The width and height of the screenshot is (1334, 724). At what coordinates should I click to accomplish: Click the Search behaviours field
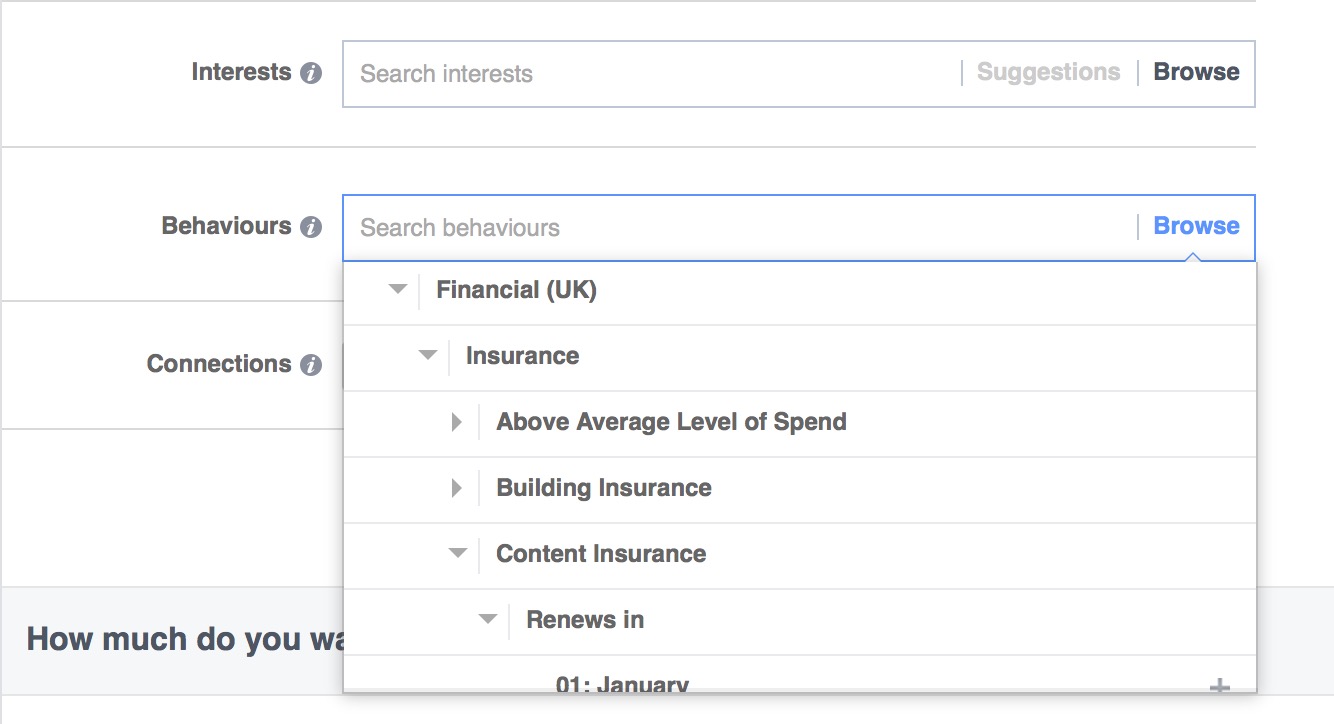600,227
